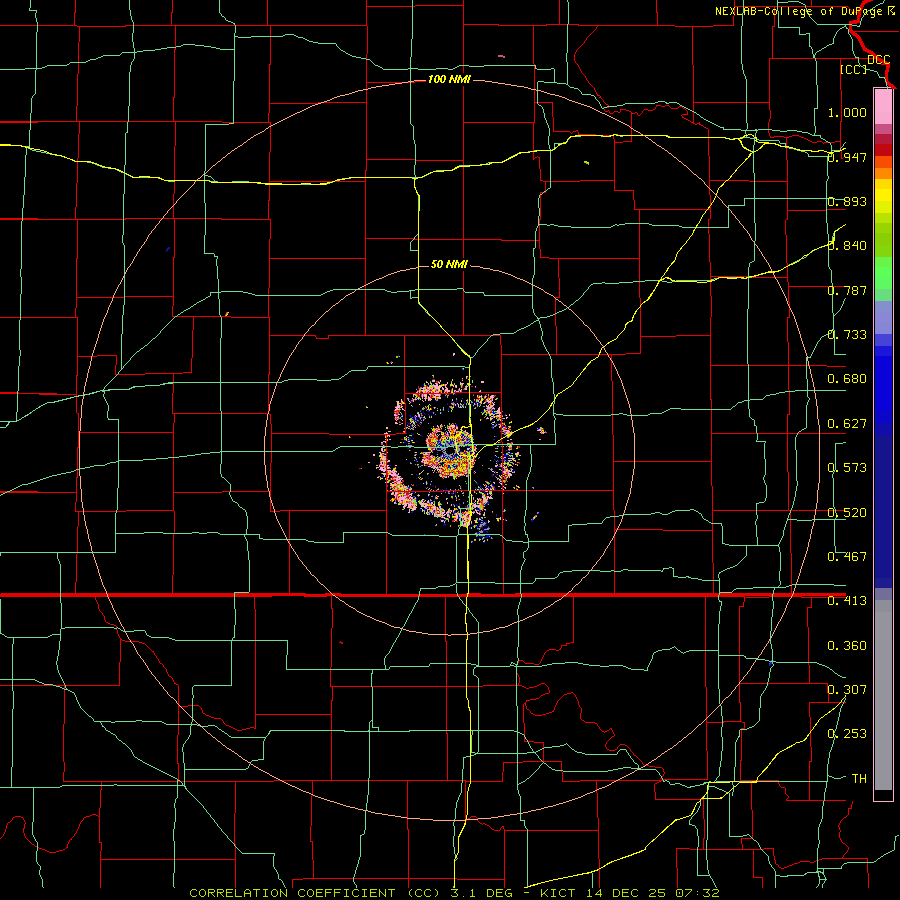Click the 0.733 scale value
This screenshot has width=900, height=900.
click(847, 335)
